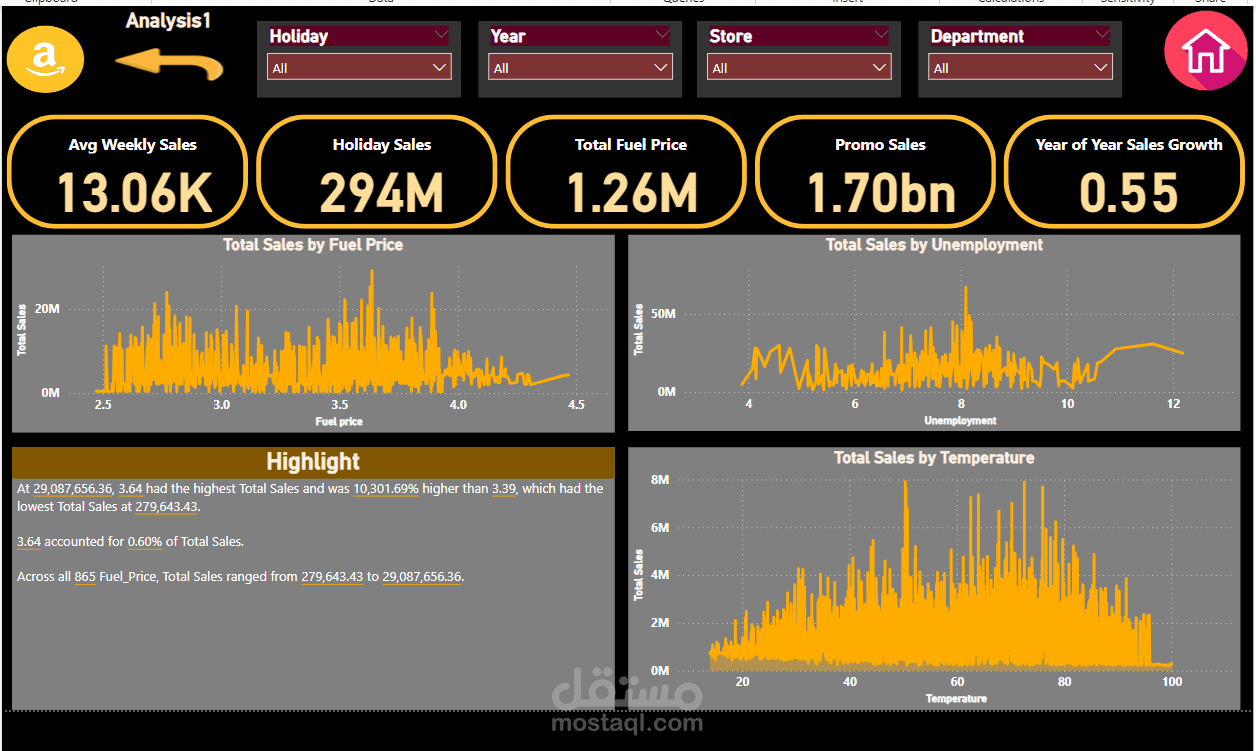
Task: Select the Total Fuel Price card
Action: 626,172
